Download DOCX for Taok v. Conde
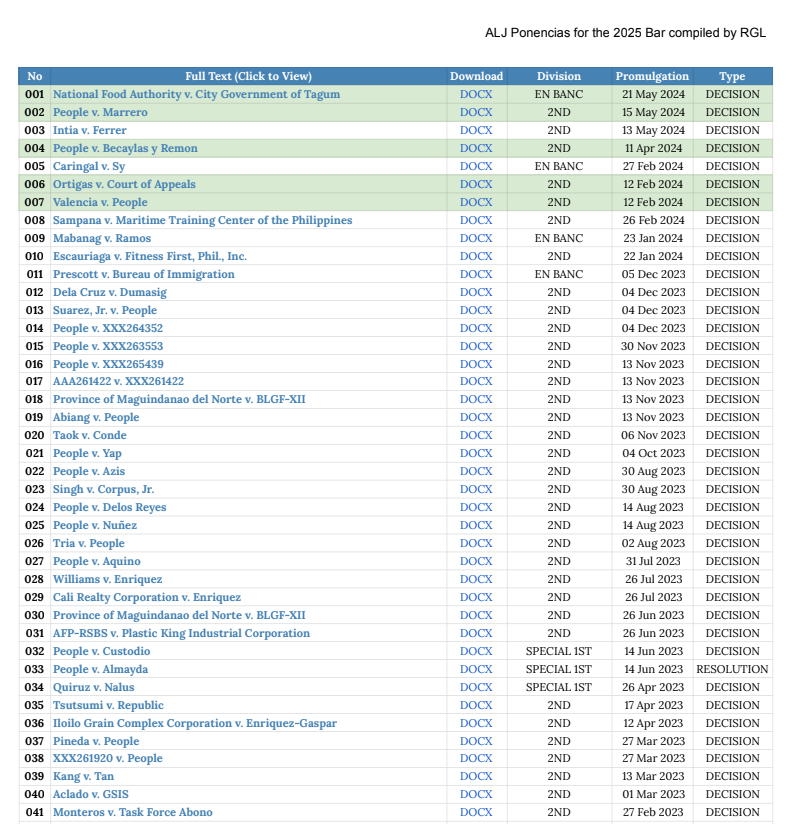Screen dimensions: 794x824 click(476, 436)
